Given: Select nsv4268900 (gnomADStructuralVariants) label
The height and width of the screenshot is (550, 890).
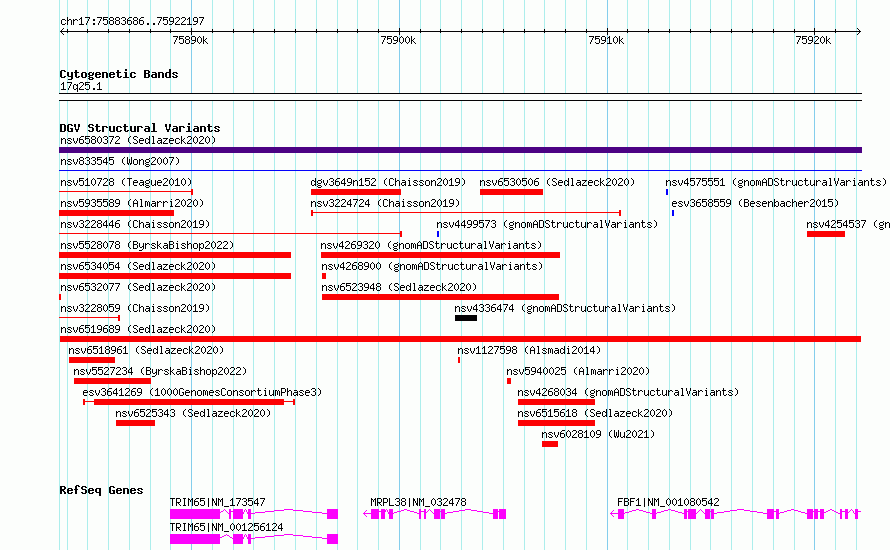Looking at the screenshot, I should [x=432, y=266].
